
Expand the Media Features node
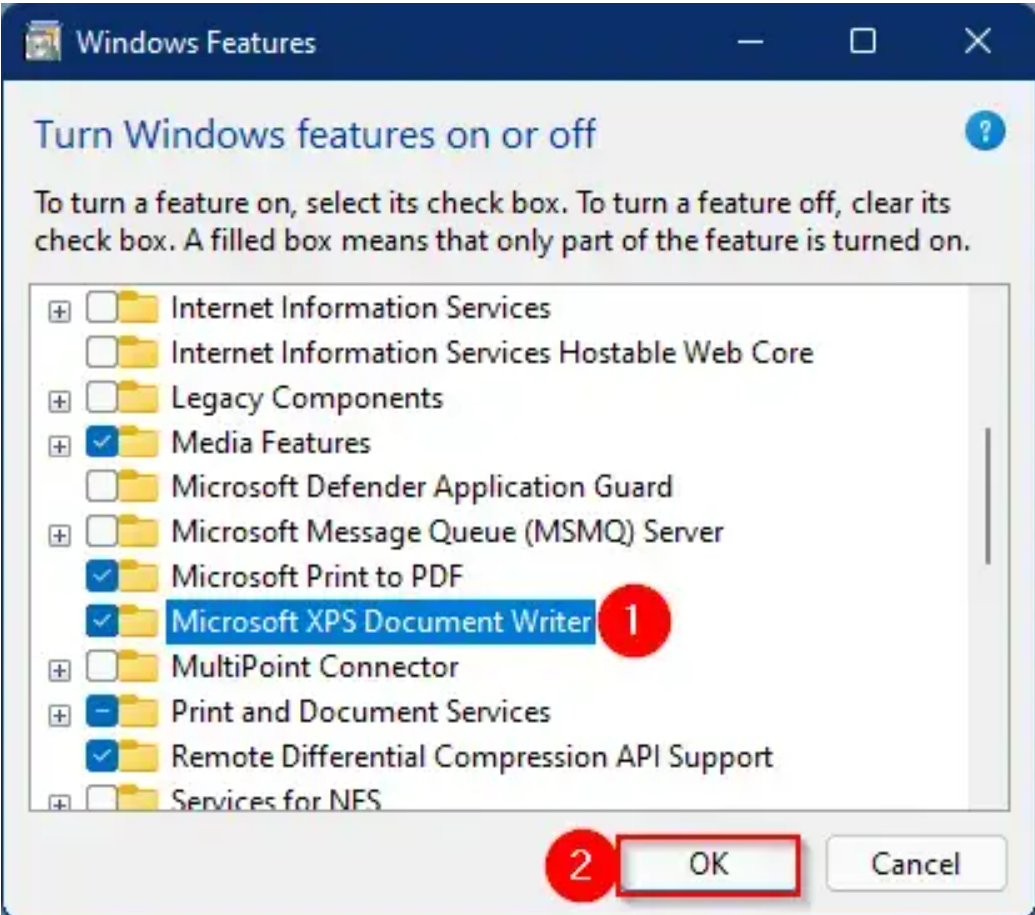[x=59, y=446]
